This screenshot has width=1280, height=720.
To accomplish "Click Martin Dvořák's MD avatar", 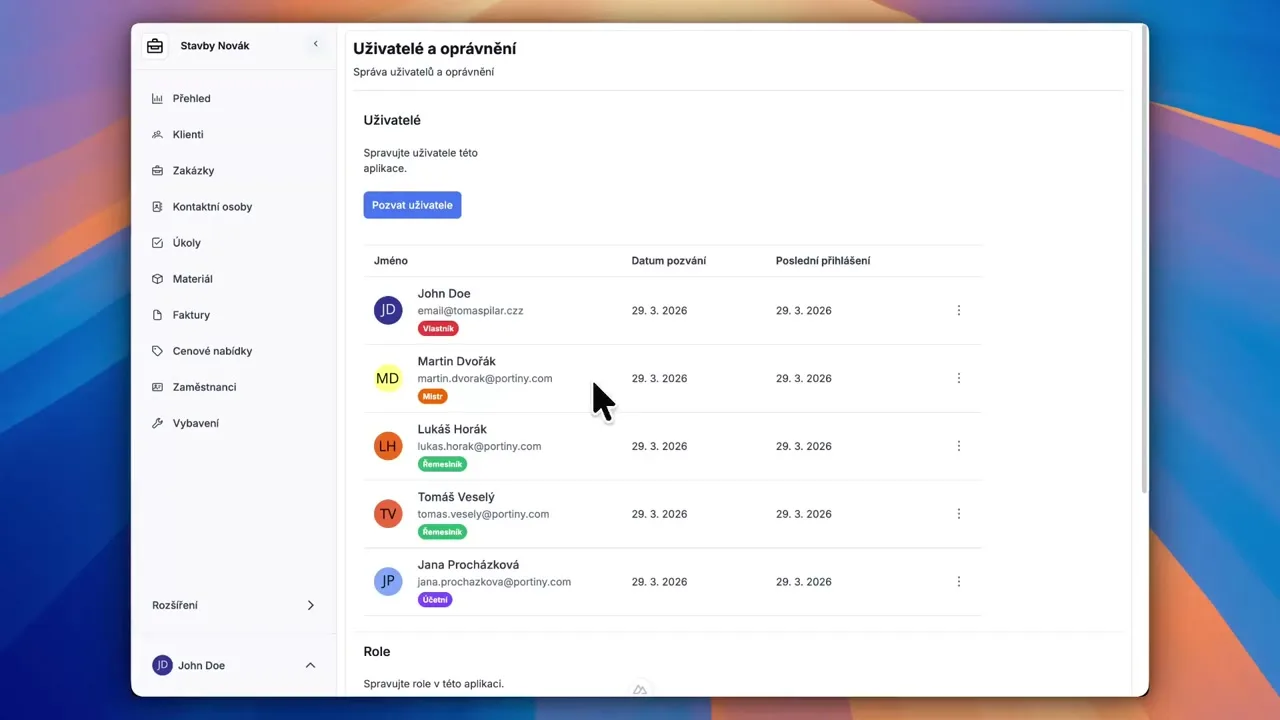I will (x=388, y=378).
